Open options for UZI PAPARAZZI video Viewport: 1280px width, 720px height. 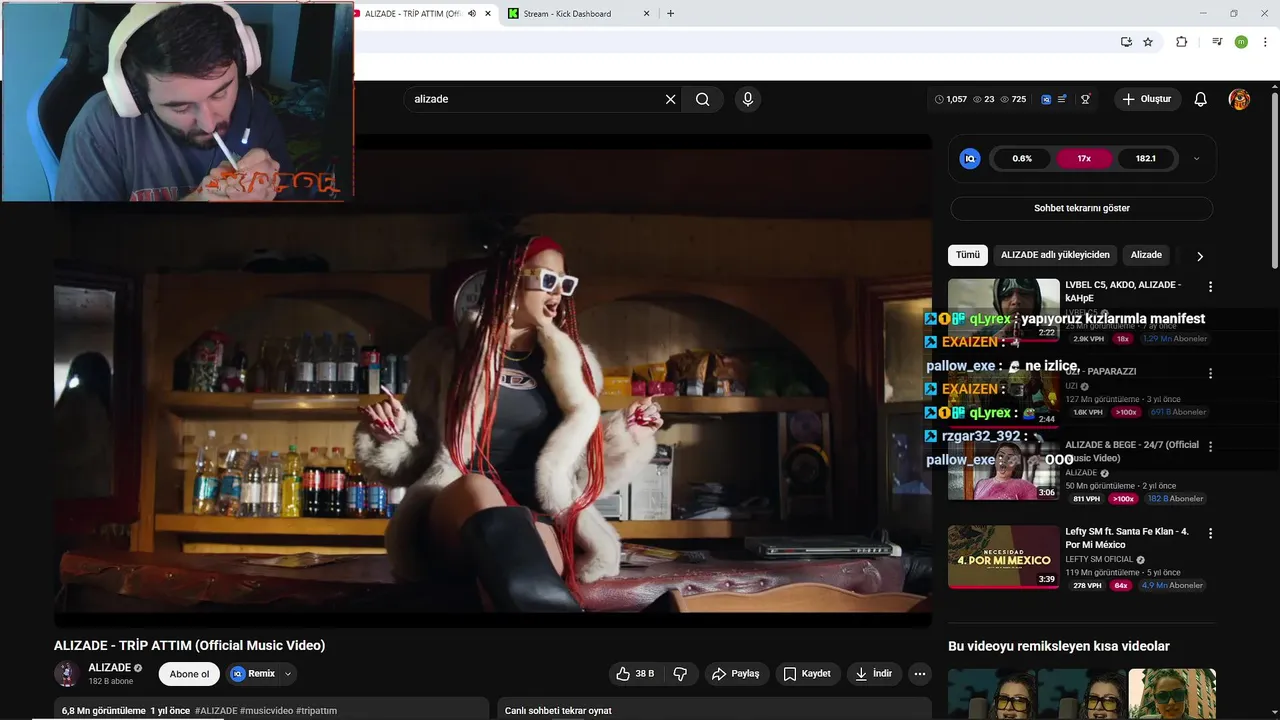point(1210,373)
